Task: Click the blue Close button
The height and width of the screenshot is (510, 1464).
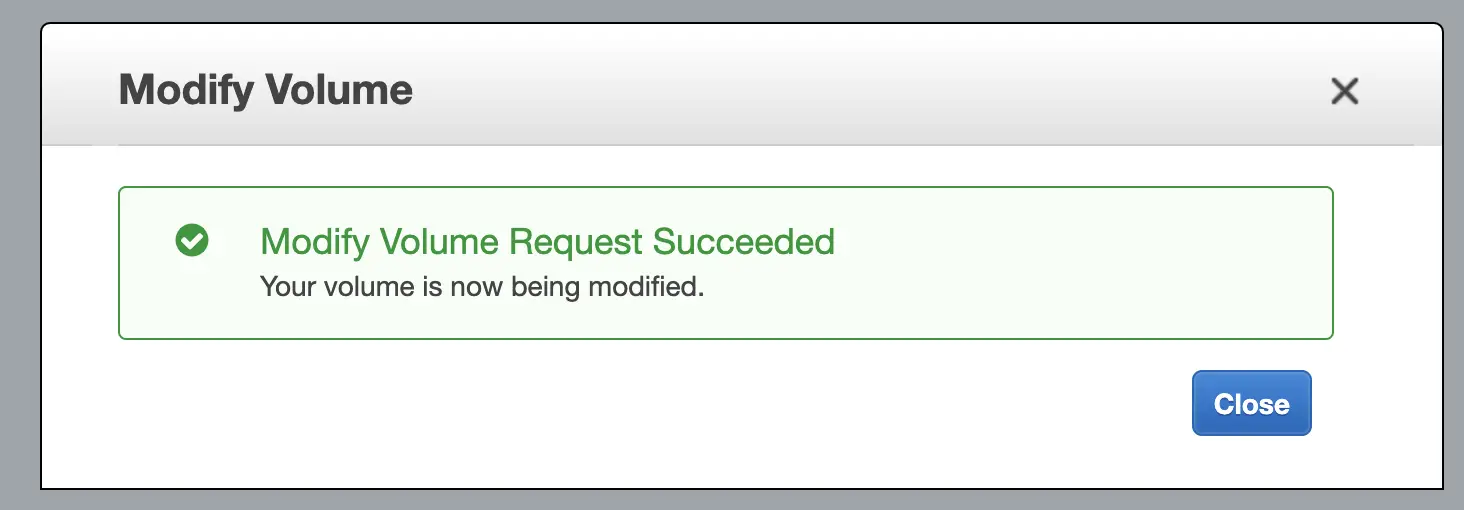Action: point(1251,404)
